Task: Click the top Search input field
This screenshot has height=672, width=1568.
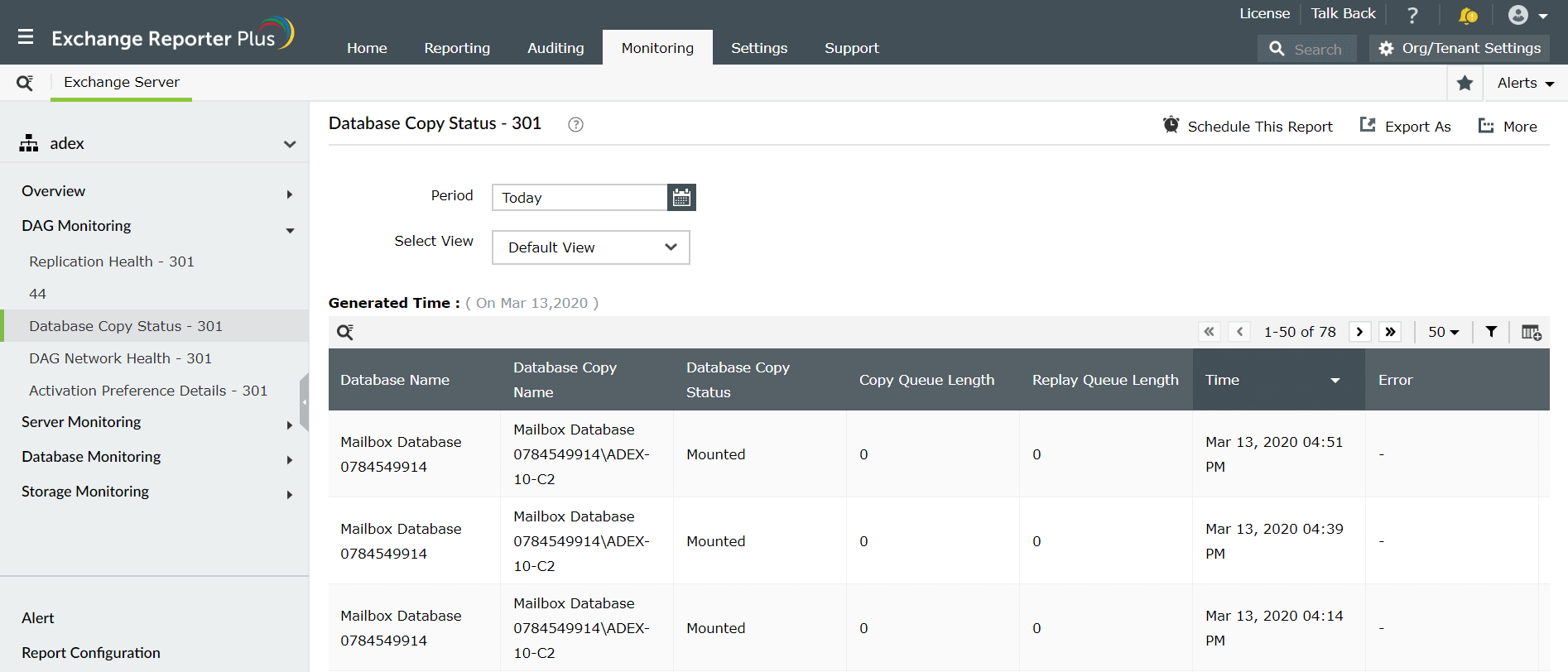Action: pyautogui.click(x=1318, y=49)
